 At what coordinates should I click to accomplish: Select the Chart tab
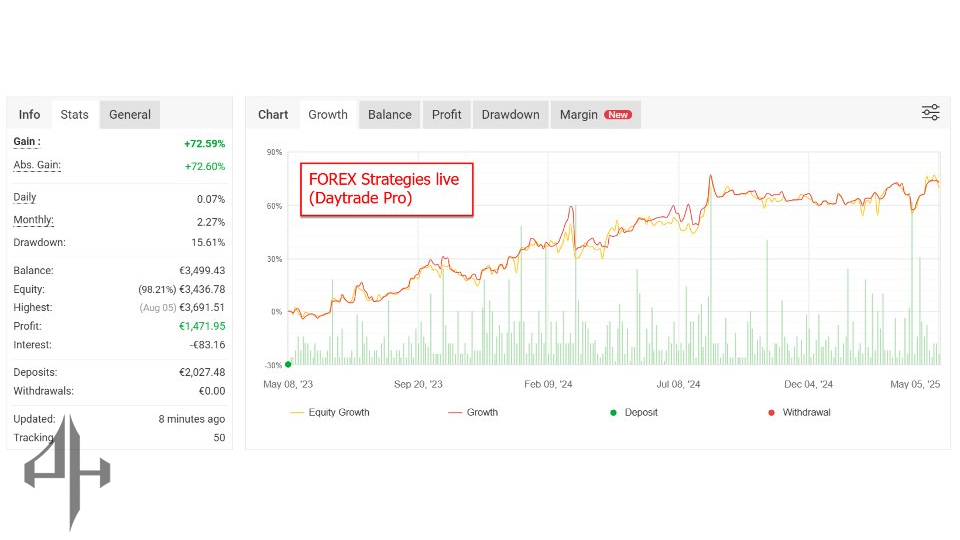(273, 114)
